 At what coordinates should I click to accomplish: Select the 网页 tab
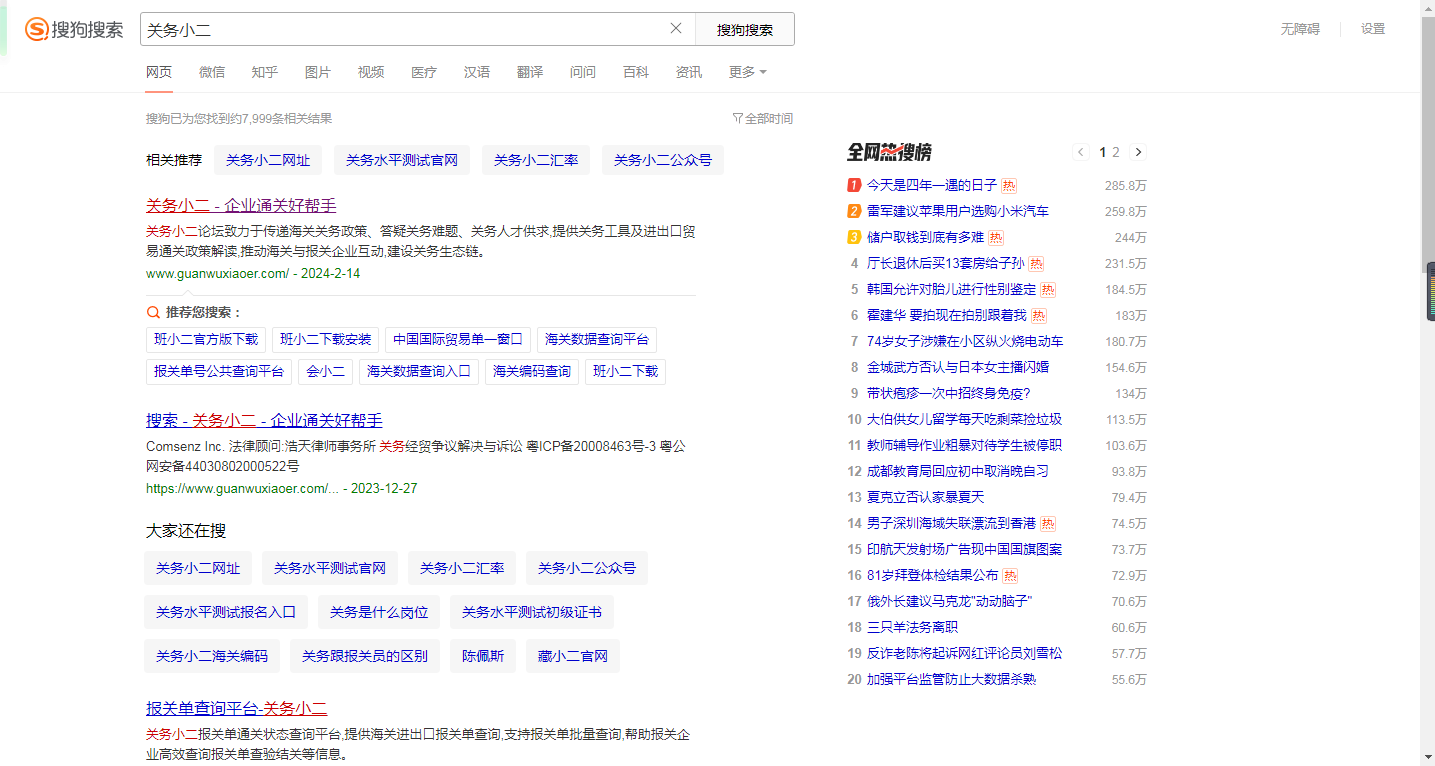[159, 72]
